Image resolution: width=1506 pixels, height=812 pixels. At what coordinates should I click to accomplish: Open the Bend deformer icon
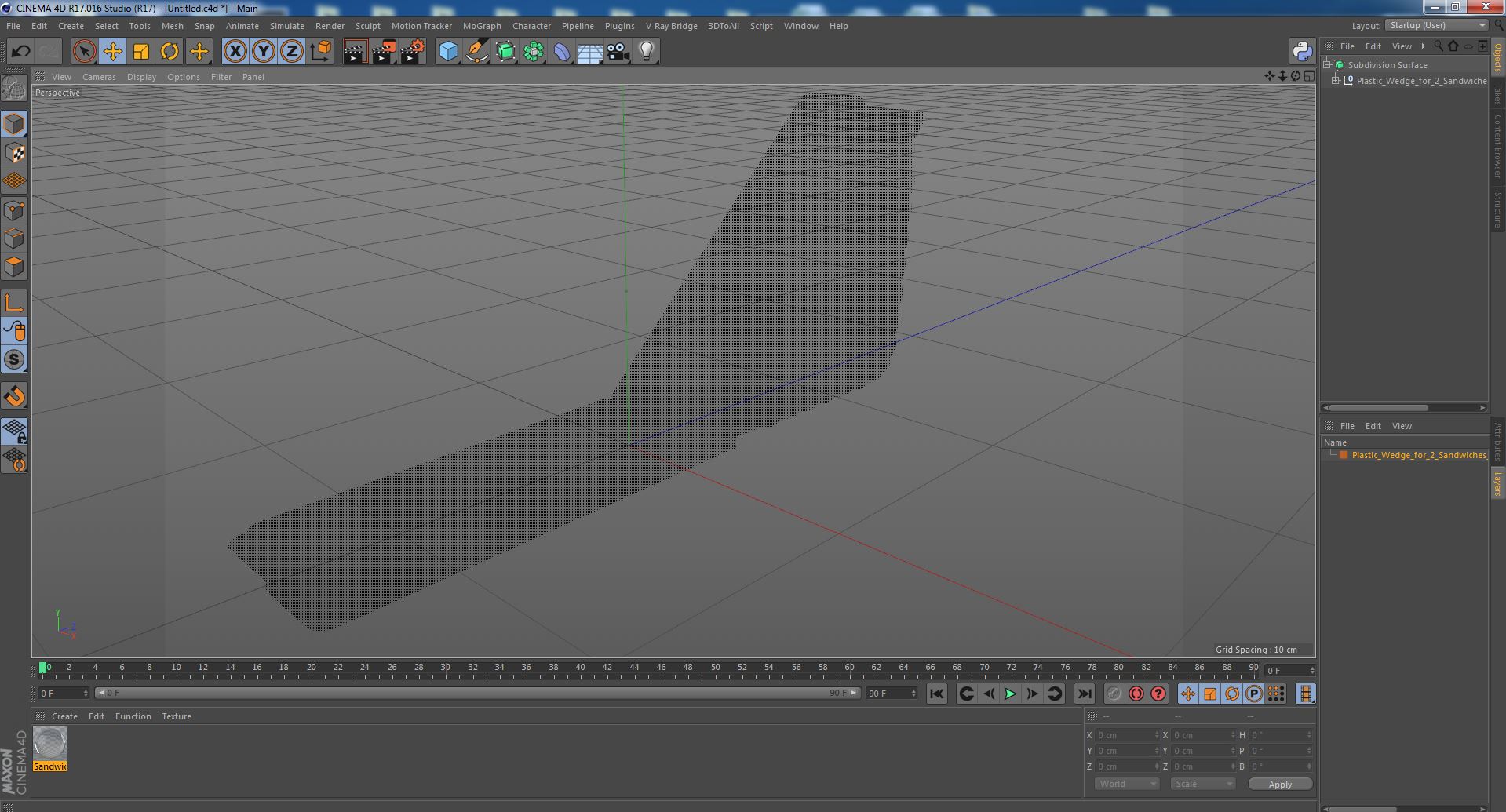pyautogui.click(x=562, y=52)
